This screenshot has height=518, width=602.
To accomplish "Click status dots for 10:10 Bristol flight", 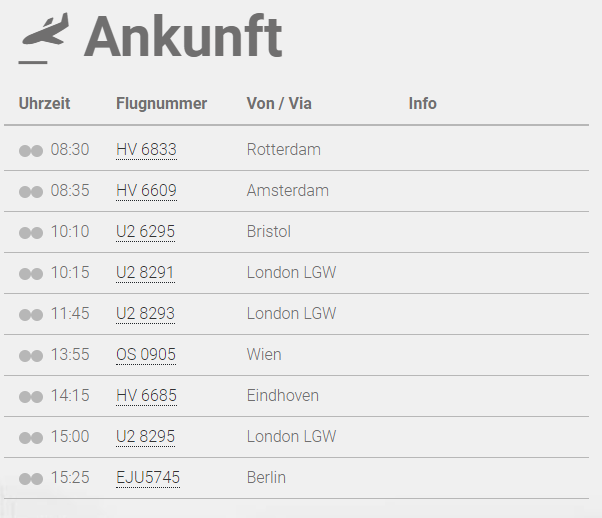I will point(31,233).
